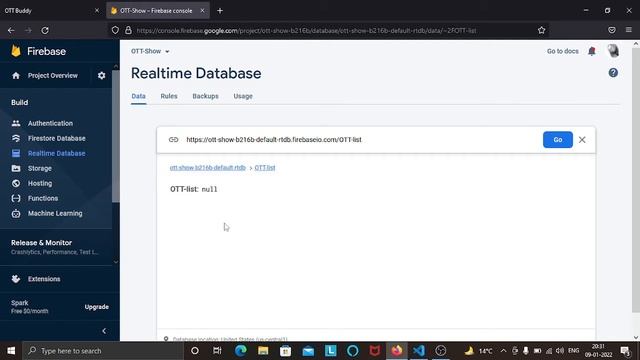Screen dimensions: 640x360
Task: Reload the current page
Action: [45, 31]
